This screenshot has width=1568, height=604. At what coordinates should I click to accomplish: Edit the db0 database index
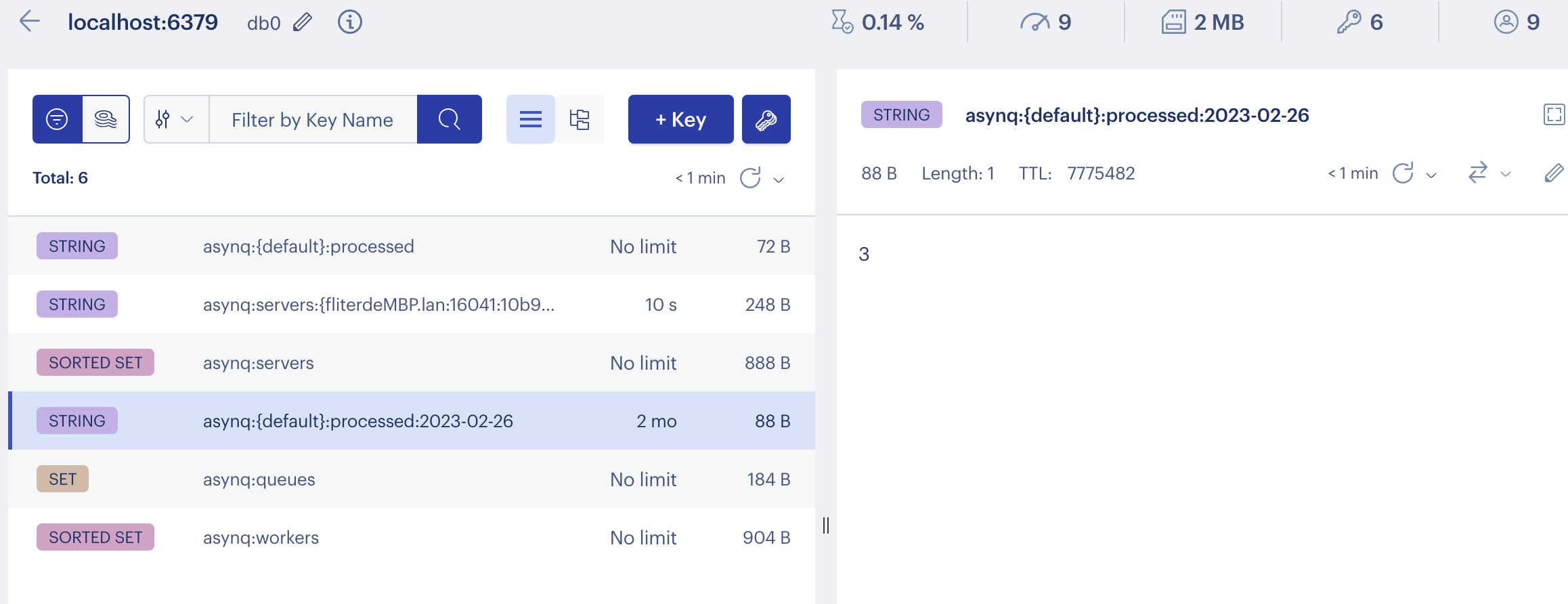[x=303, y=22]
